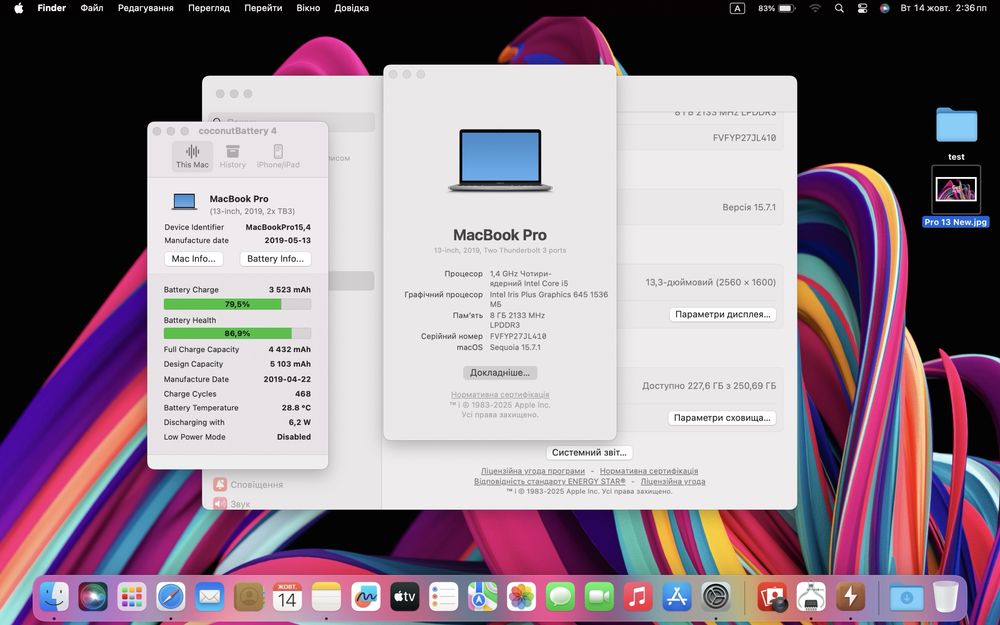Launch Siri from the Dock
This screenshot has width=1000, height=625.
pos(93,597)
